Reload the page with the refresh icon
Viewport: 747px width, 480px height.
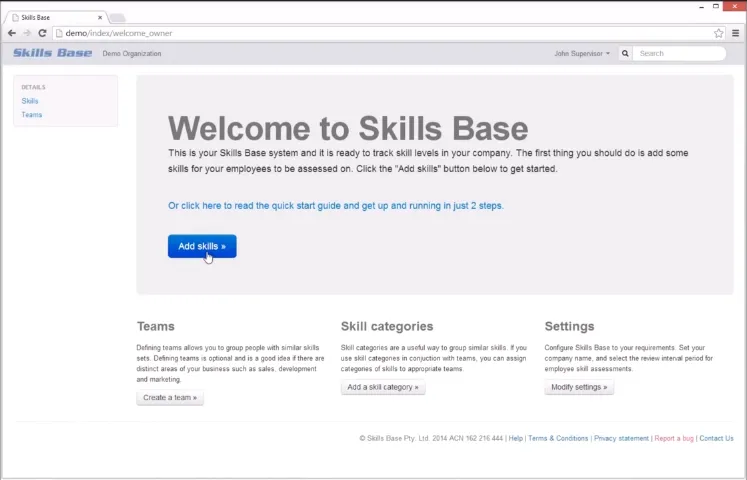click(42, 33)
